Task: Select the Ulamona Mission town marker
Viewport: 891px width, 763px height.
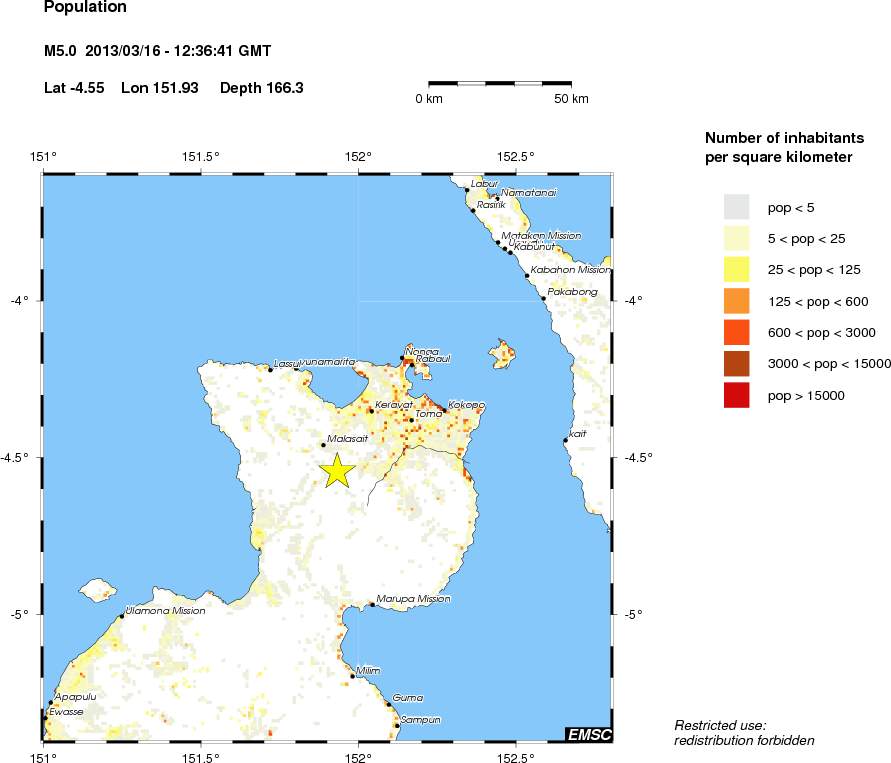Action: pos(122,616)
